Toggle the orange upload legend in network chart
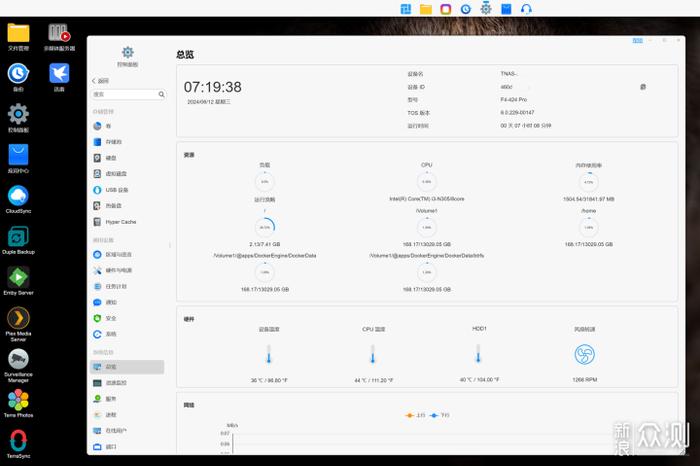Screen dimensions: 700x466 click(415, 415)
